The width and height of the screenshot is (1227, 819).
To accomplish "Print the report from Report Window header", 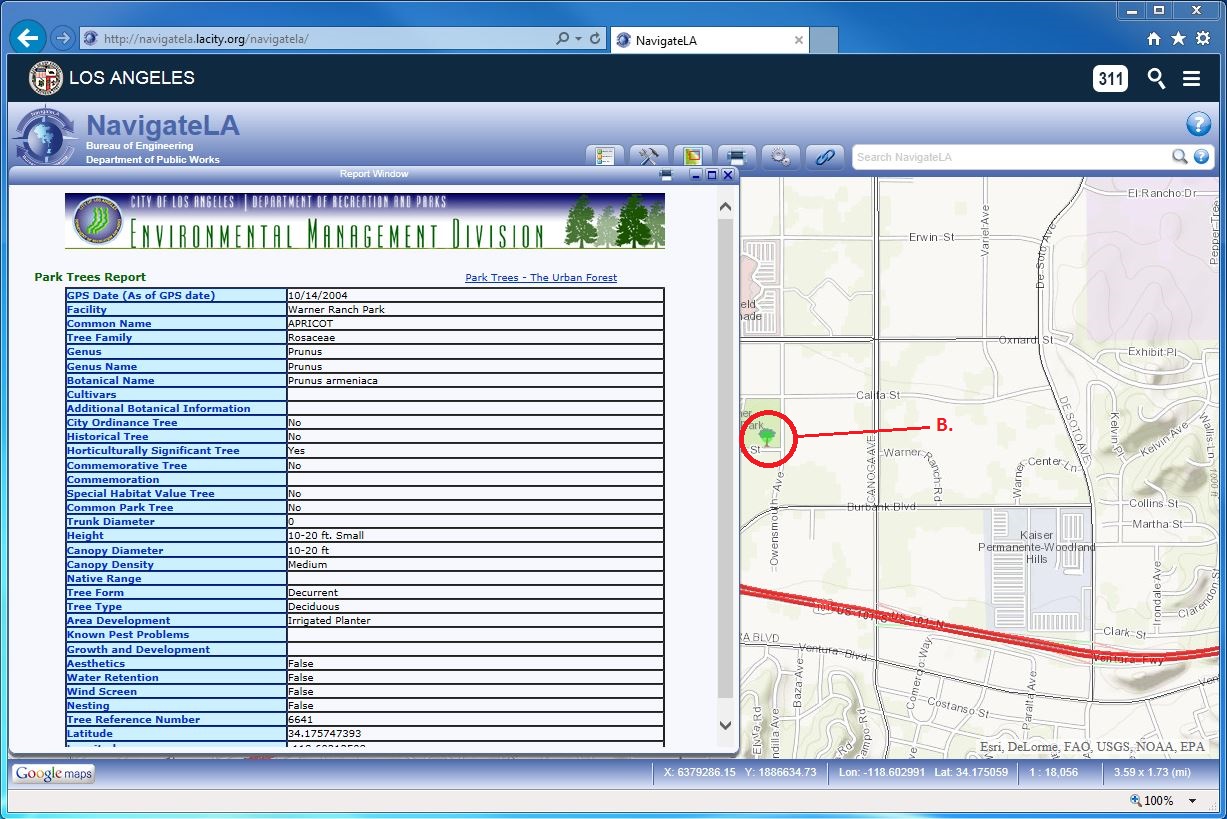I will click(x=666, y=175).
